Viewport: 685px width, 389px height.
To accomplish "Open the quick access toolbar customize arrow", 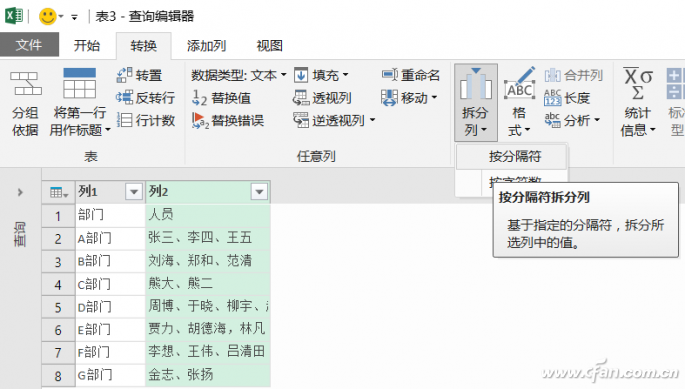I will (75, 17).
